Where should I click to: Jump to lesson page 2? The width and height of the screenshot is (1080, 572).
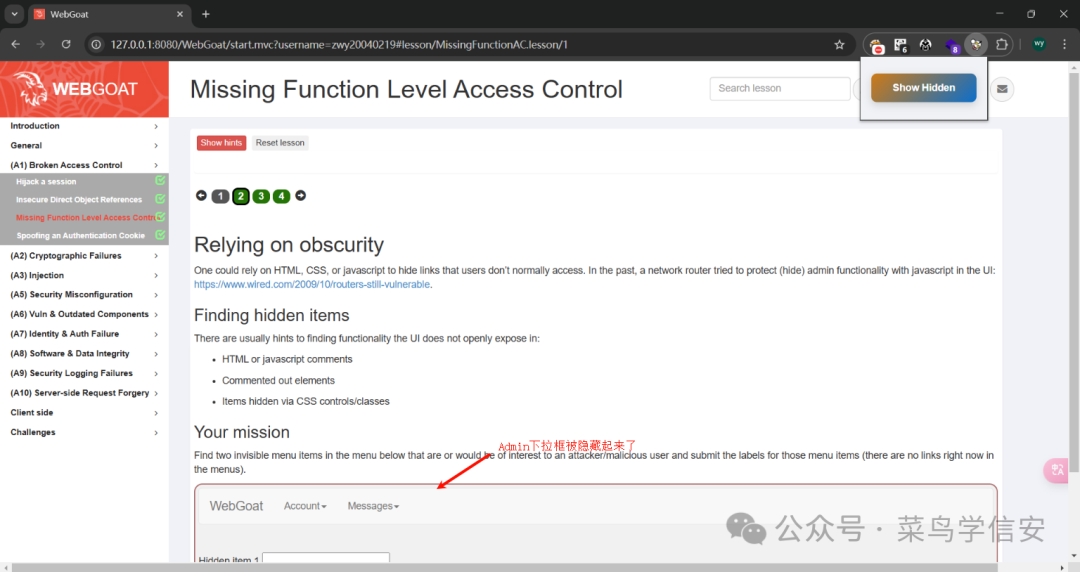(240, 196)
